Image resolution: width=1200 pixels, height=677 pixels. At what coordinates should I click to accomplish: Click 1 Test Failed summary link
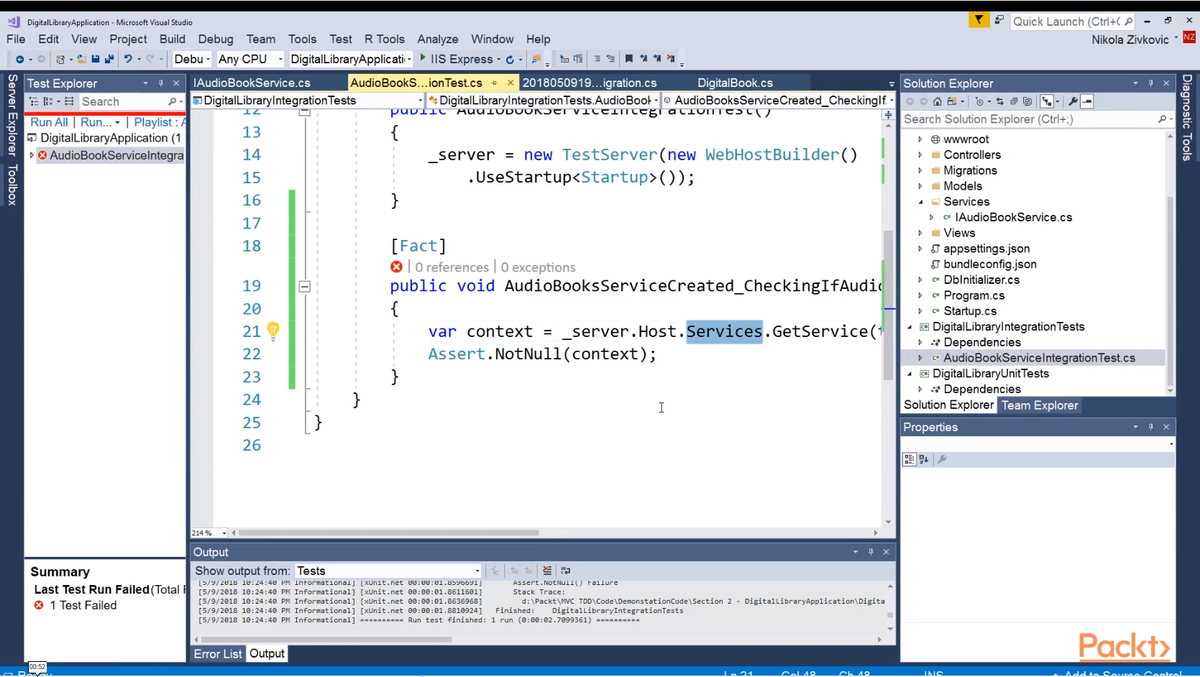pyautogui.click(x=83, y=605)
